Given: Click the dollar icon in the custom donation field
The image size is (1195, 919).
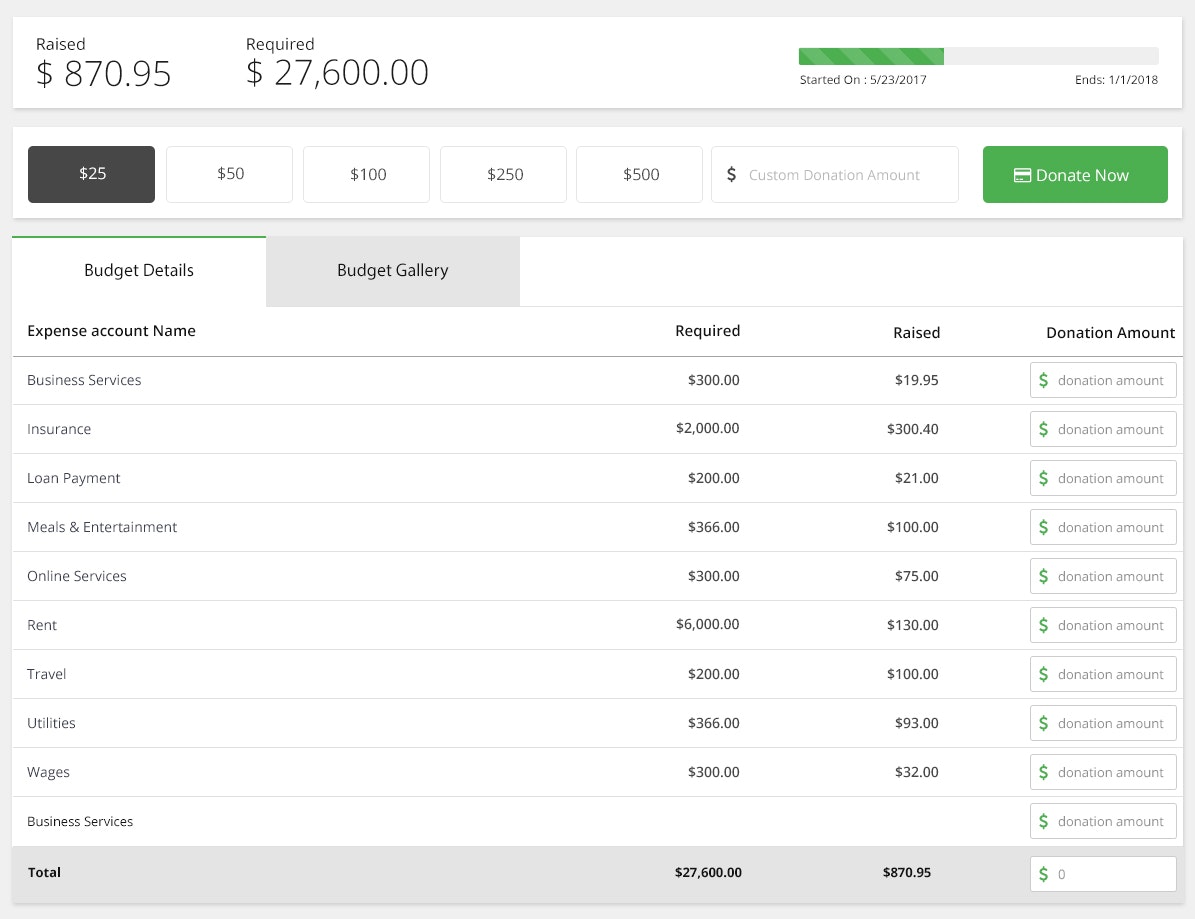Looking at the screenshot, I should click(732, 175).
